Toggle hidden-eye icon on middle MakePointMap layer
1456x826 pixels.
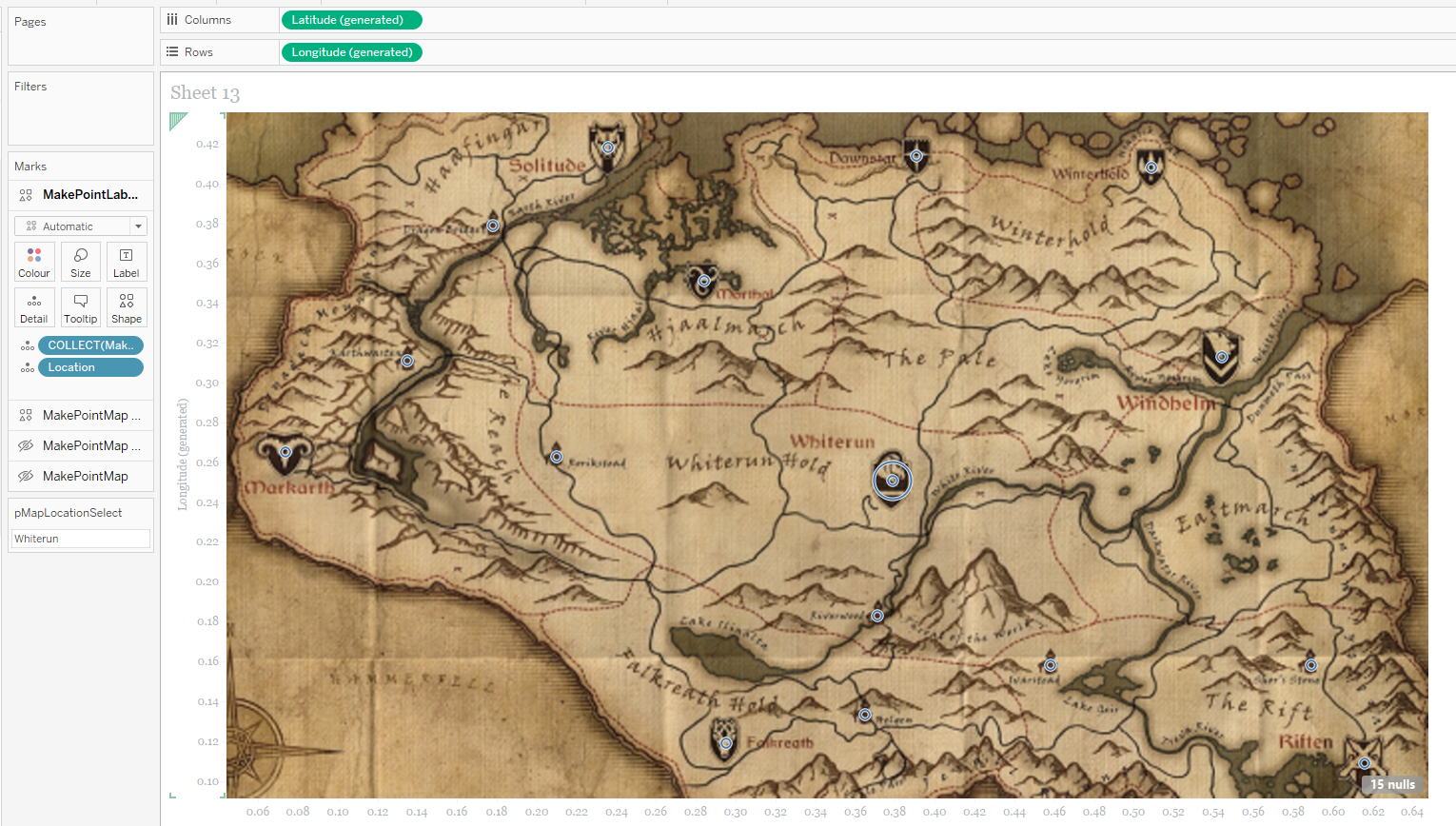(x=26, y=445)
